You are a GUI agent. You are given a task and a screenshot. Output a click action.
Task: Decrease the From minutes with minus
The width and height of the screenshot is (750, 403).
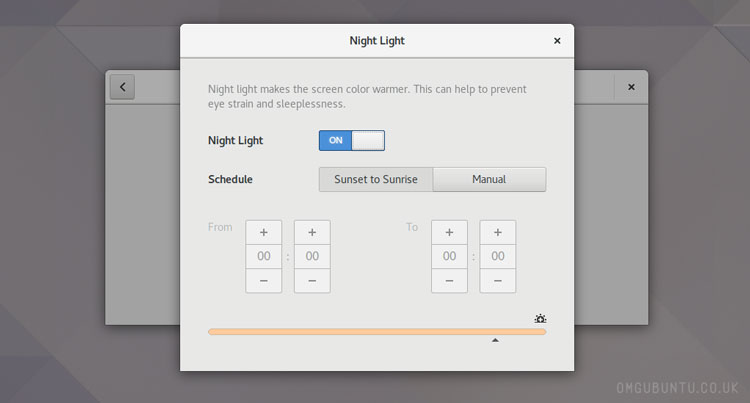click(312, 281)
